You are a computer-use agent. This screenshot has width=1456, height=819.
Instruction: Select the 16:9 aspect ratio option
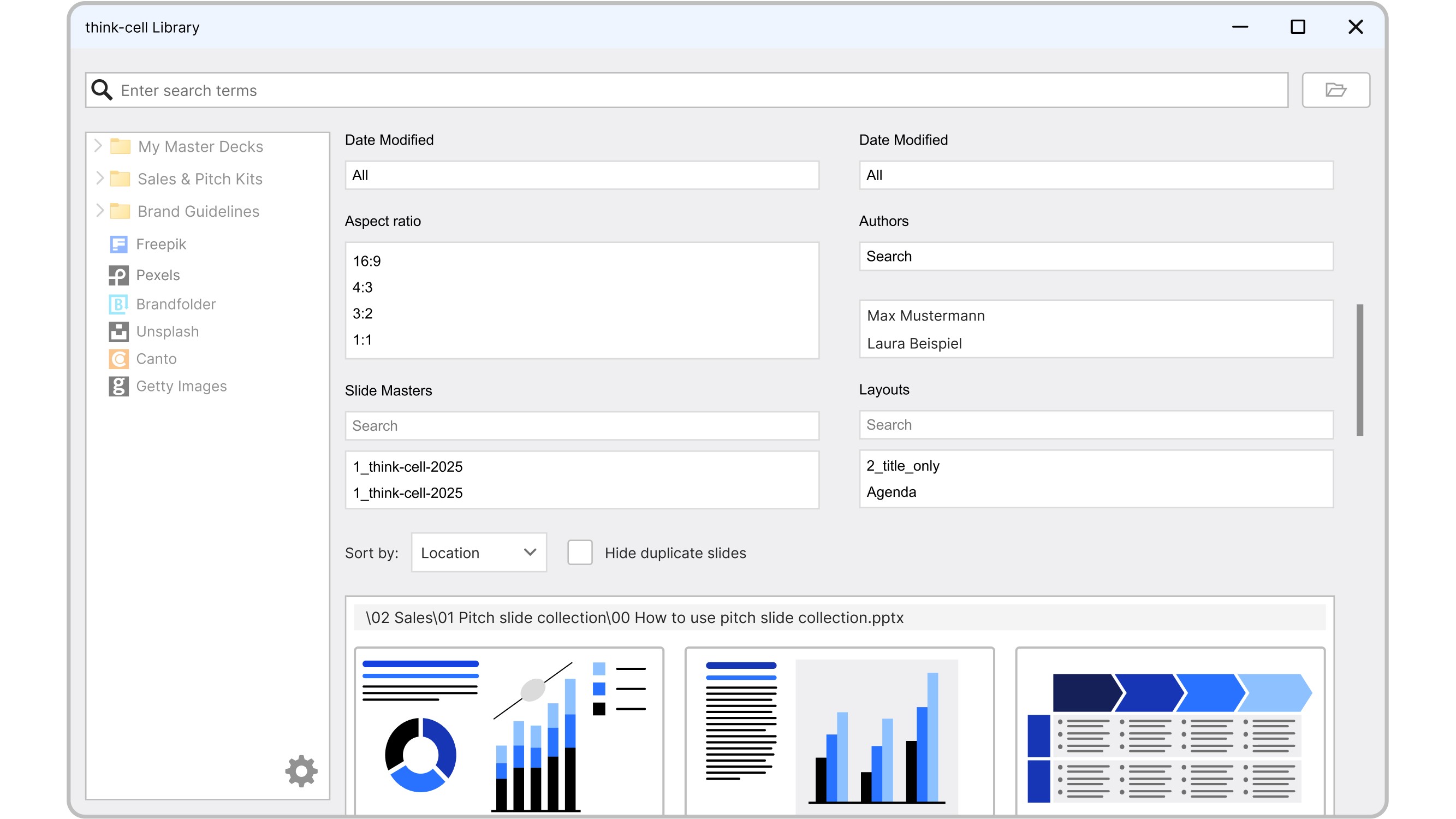pos(367,261)
